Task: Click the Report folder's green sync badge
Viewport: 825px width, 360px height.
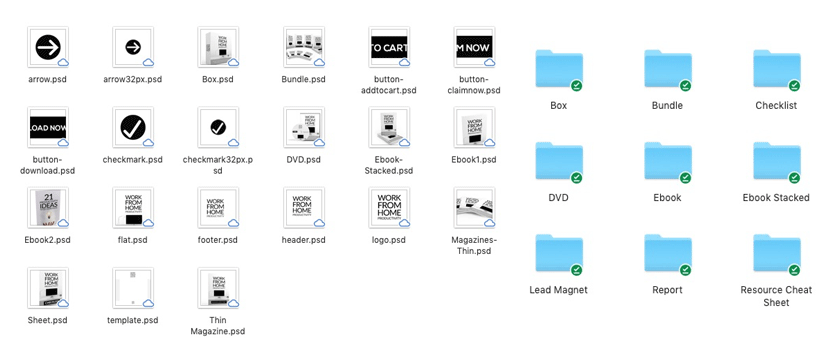Action: click(685, 270)
